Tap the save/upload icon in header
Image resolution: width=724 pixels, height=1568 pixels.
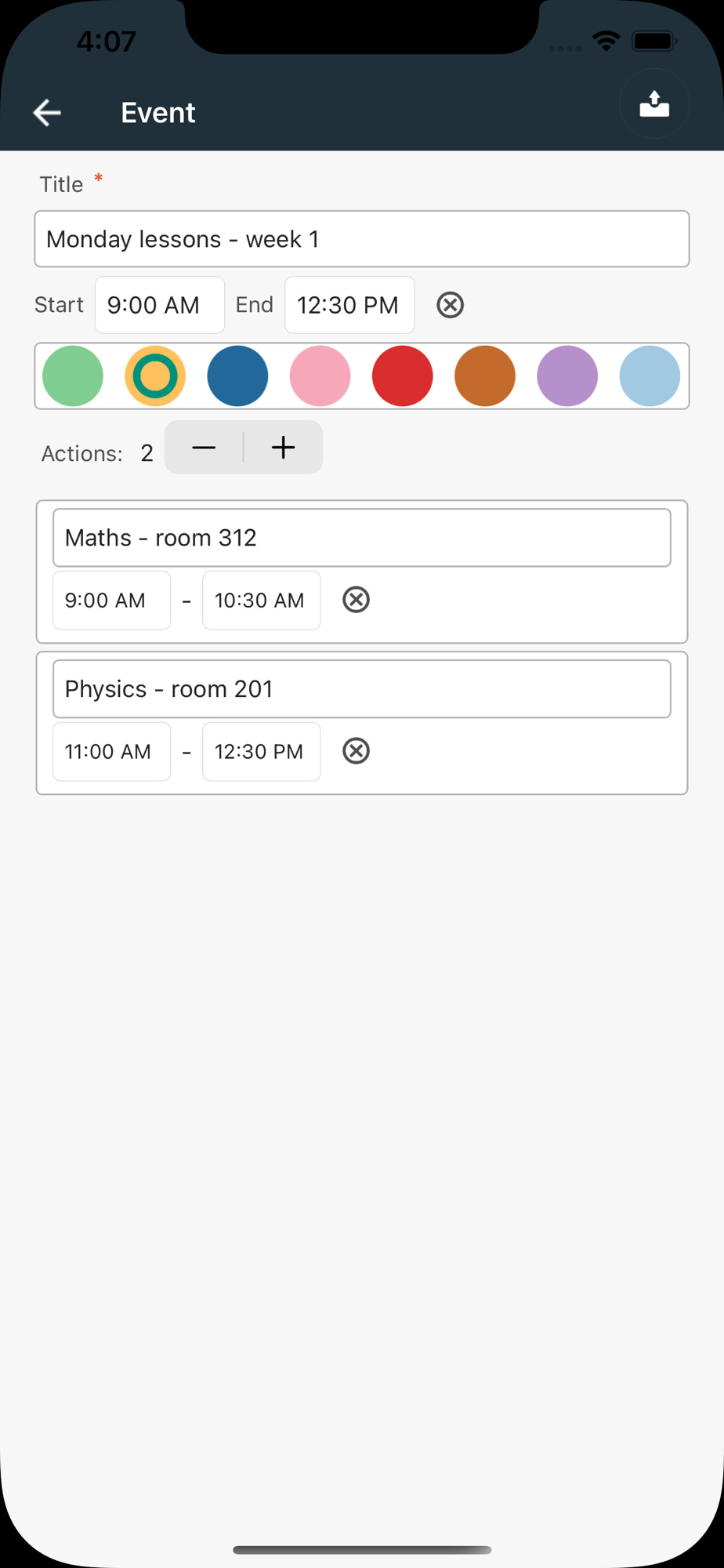click(654, 104)
